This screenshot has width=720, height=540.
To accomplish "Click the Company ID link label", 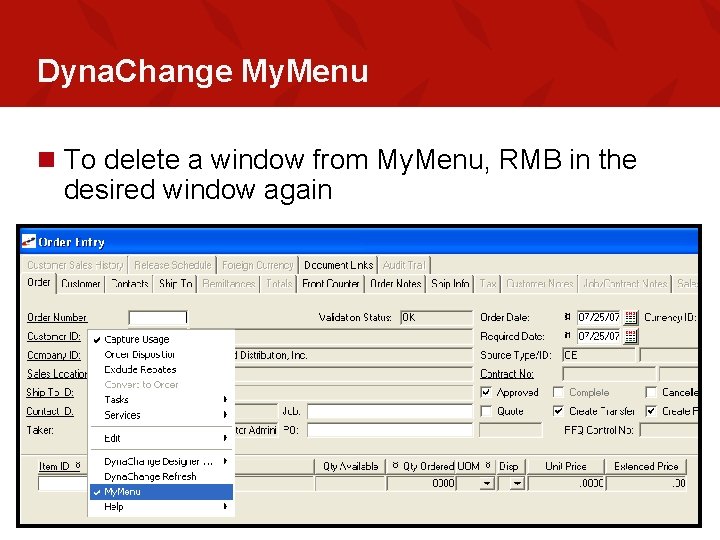I will click(x=54, y=355).
